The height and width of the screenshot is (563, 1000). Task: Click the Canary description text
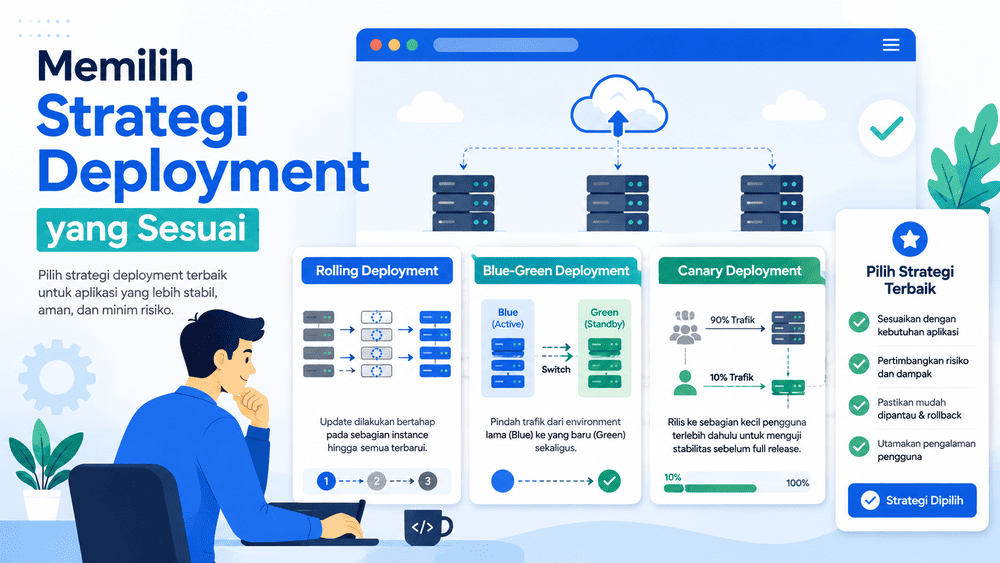[x=737, y=435]
